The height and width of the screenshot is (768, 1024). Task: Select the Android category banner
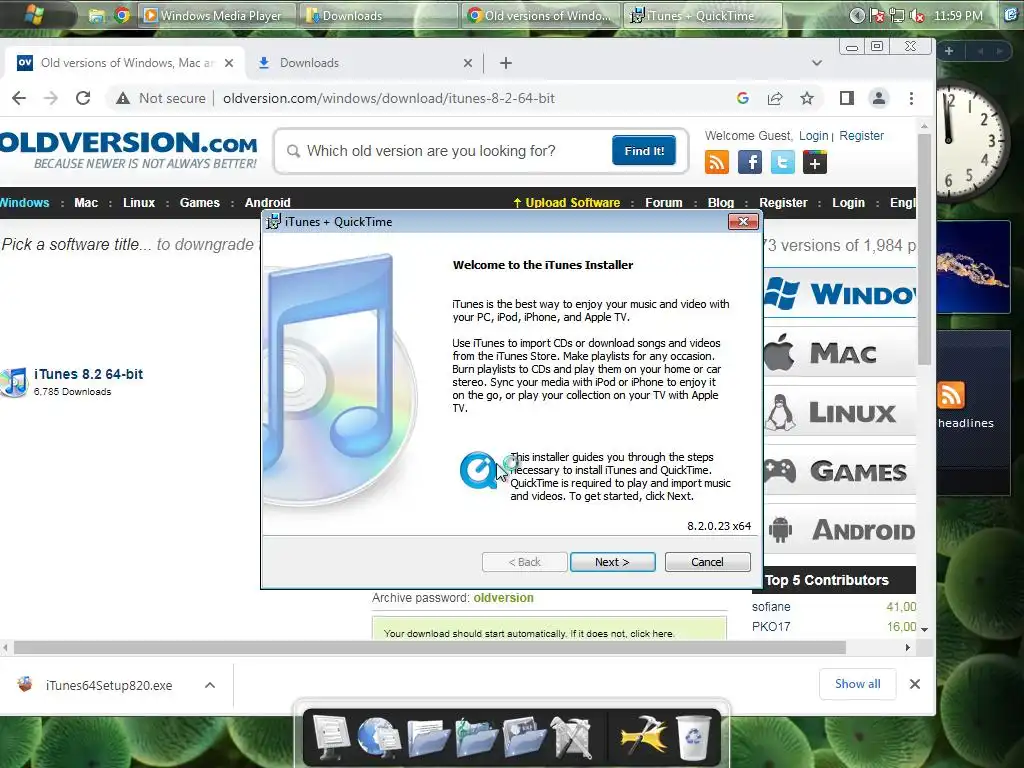pos(840,530)
